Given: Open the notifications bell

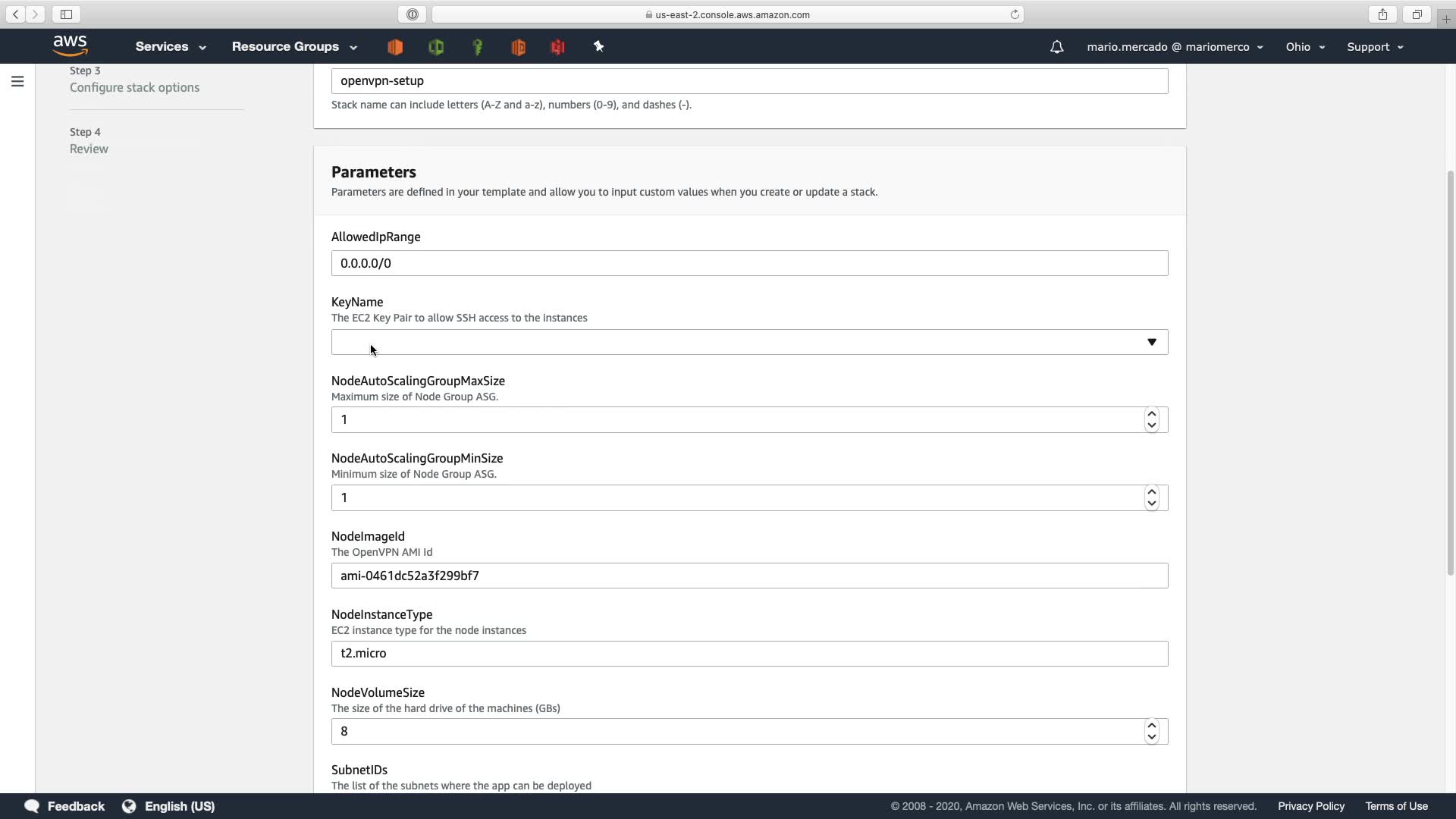Looking at the screenshot, I should 1056,47.
